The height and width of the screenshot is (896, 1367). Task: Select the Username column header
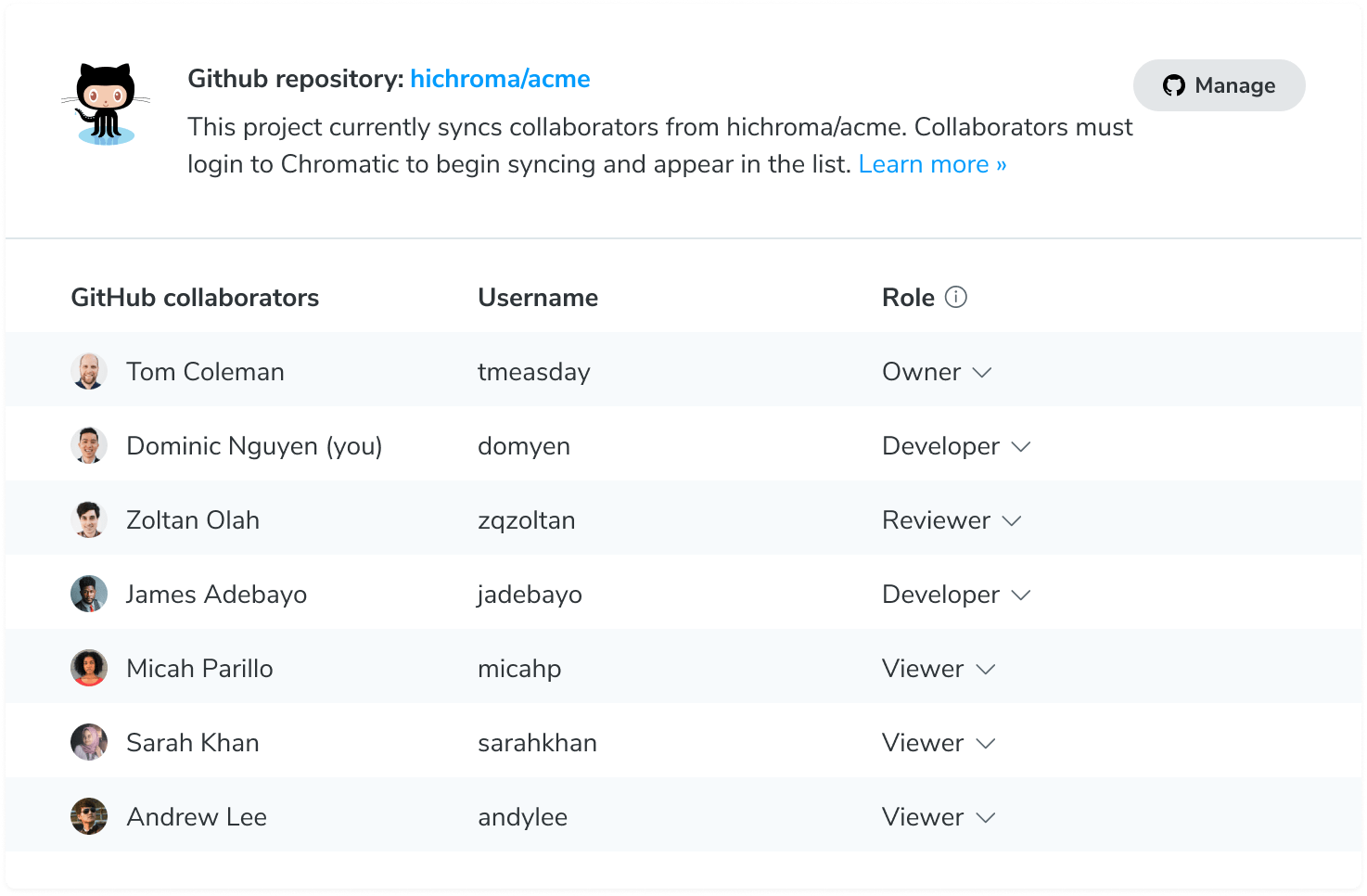pyautogui.click(x=538, y=297)
